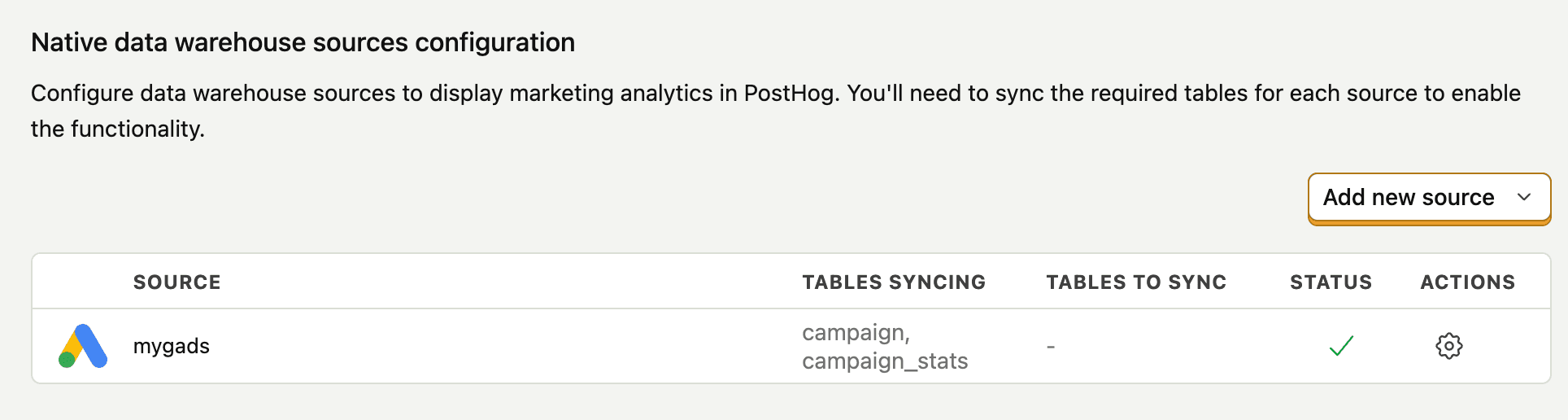Click the SOURCE column header
This screenshot has width=1568, height=420.
coord(177,282)
